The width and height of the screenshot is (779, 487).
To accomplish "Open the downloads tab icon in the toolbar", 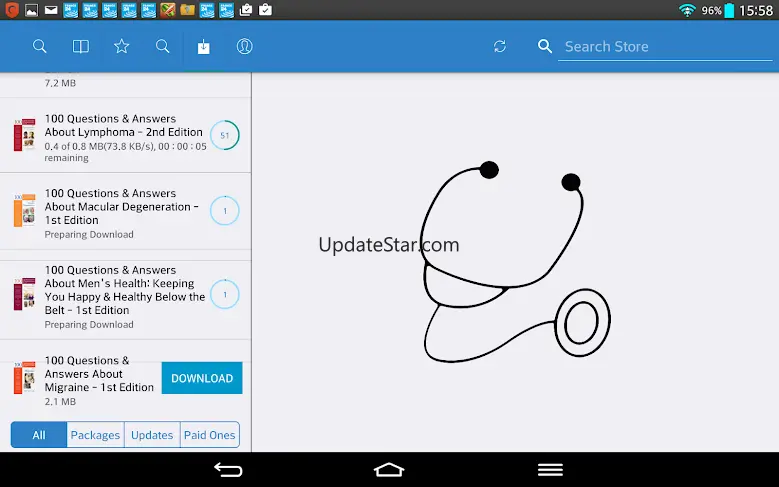I will click(204, 47).
